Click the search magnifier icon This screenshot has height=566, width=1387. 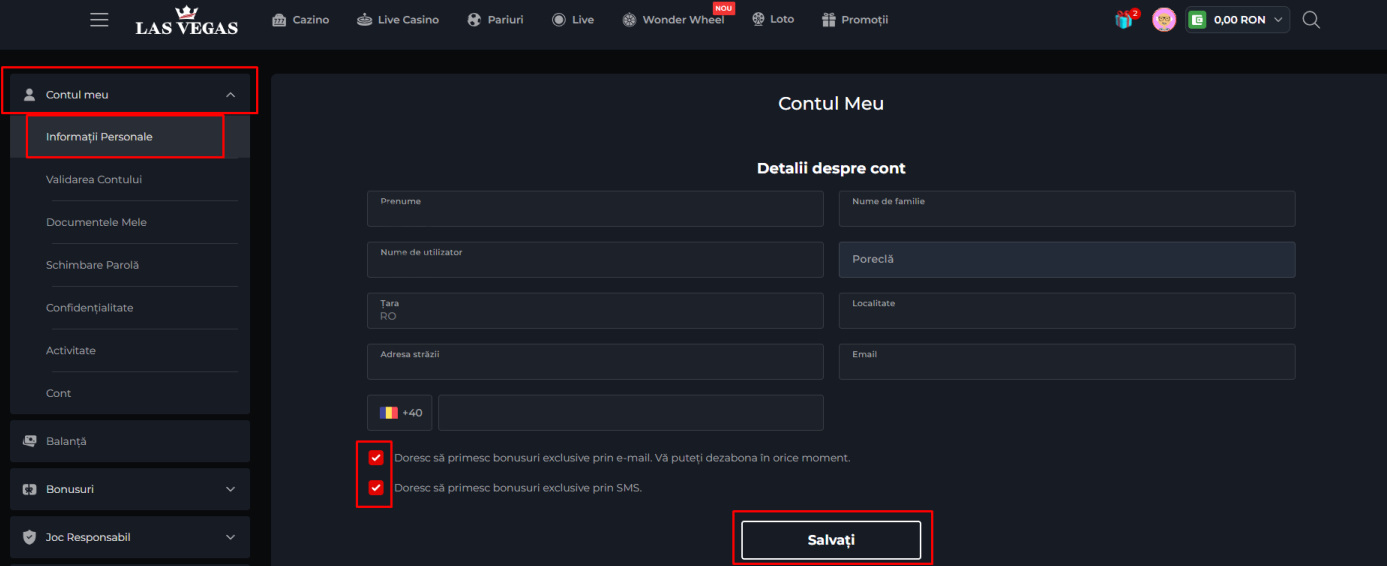click(1312, 20)
